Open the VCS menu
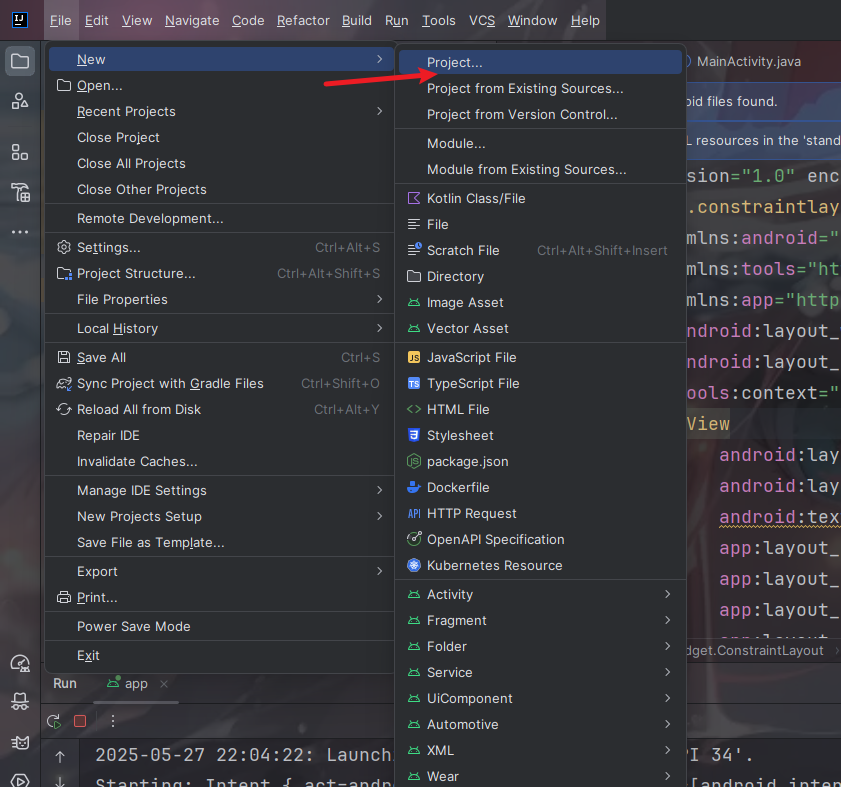This screenshot has height=787, width=841. click(x=482, y=20)
